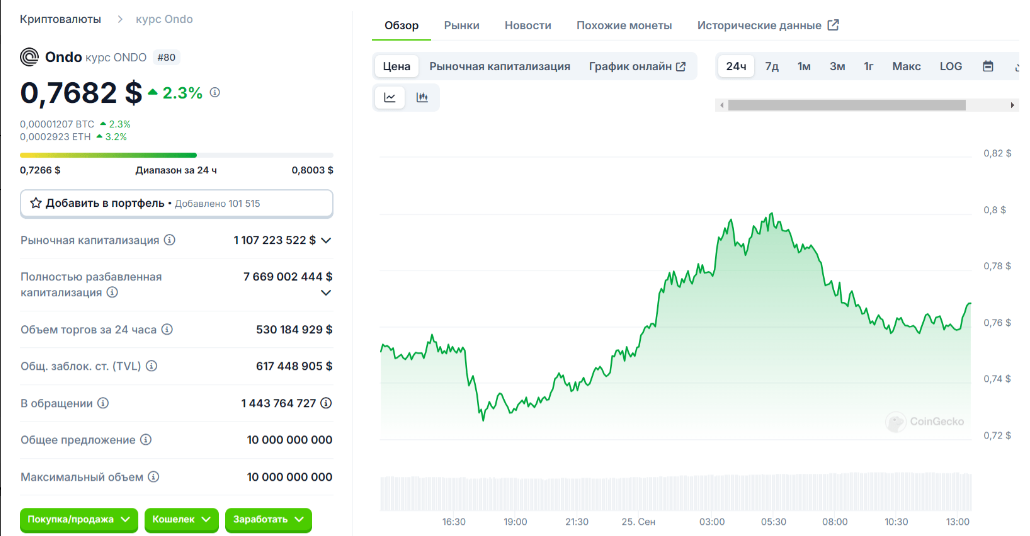Show info for Объем торгов за 24 часа
The image size is (1030, 536).
(x=167, y=329)
